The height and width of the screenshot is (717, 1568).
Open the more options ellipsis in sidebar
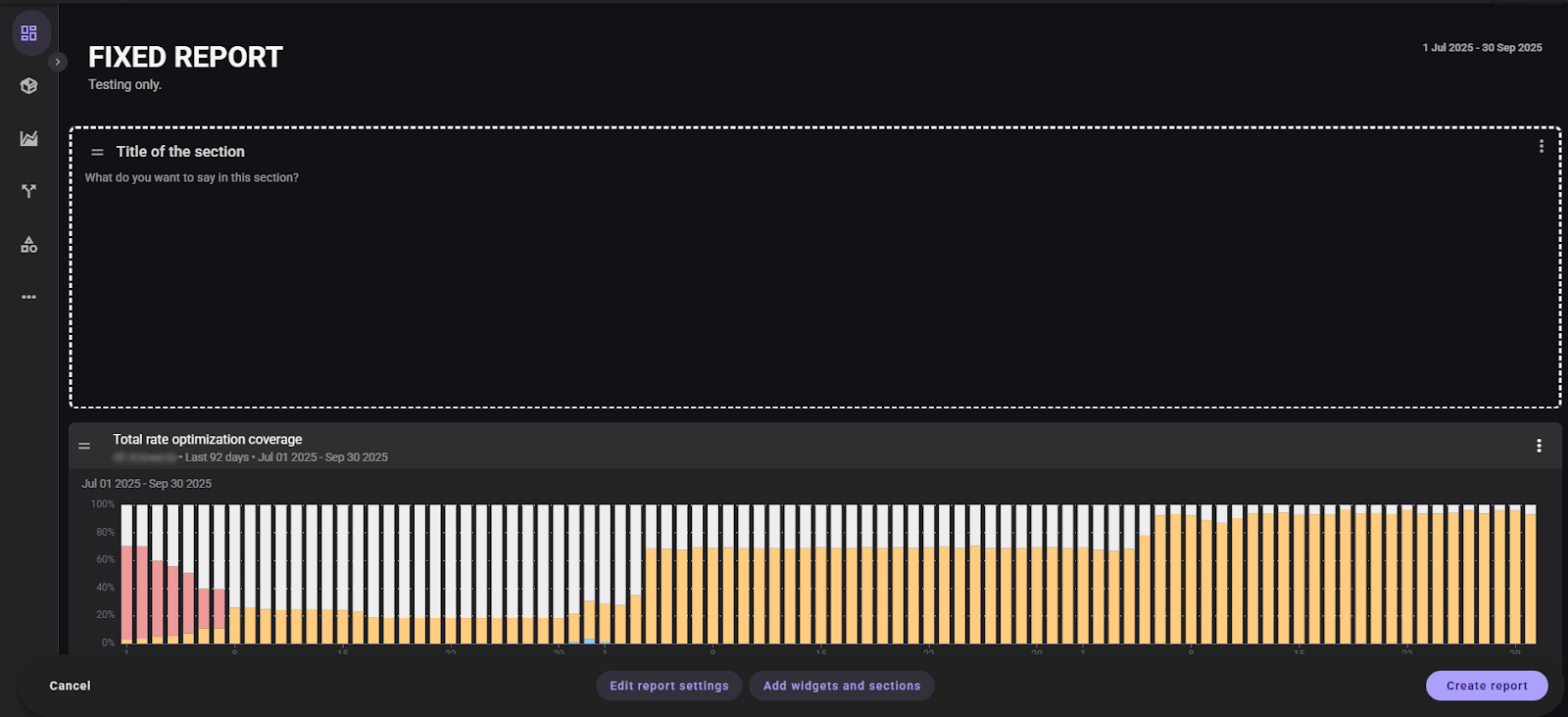pyautogui.click(x=29, y=297)
